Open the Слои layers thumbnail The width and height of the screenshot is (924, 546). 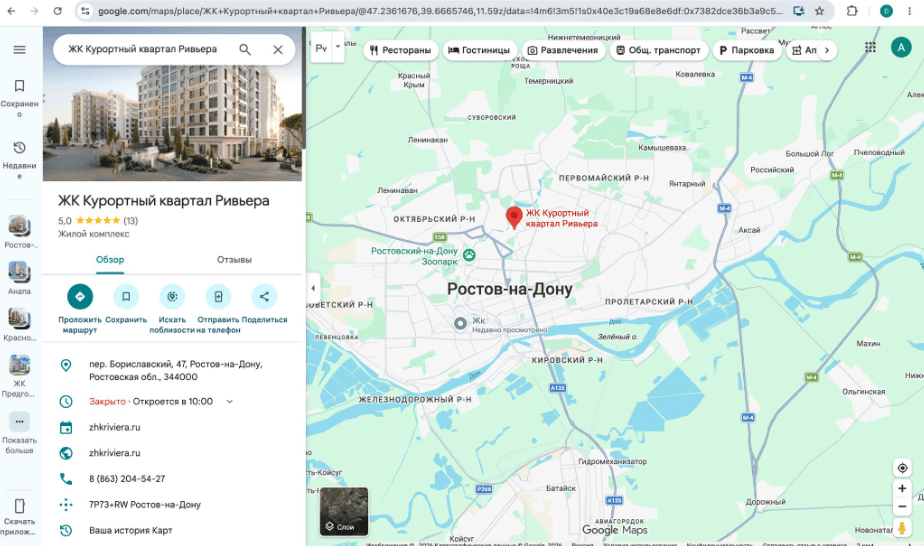point(344,511)
